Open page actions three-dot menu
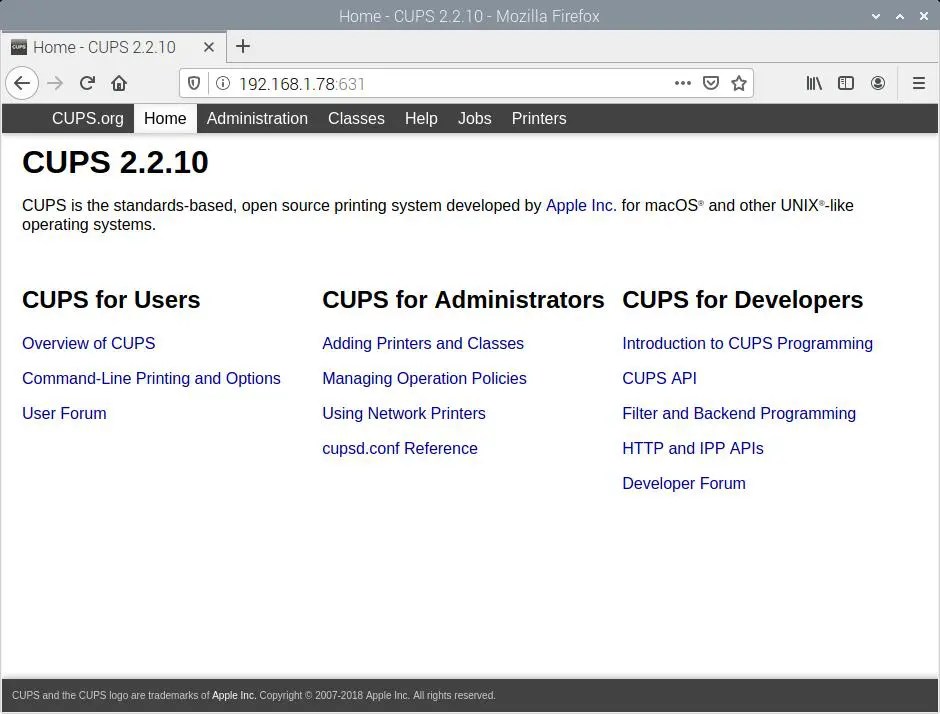Image resolution: width=940 pixels, height=714 pixels. 683,83
